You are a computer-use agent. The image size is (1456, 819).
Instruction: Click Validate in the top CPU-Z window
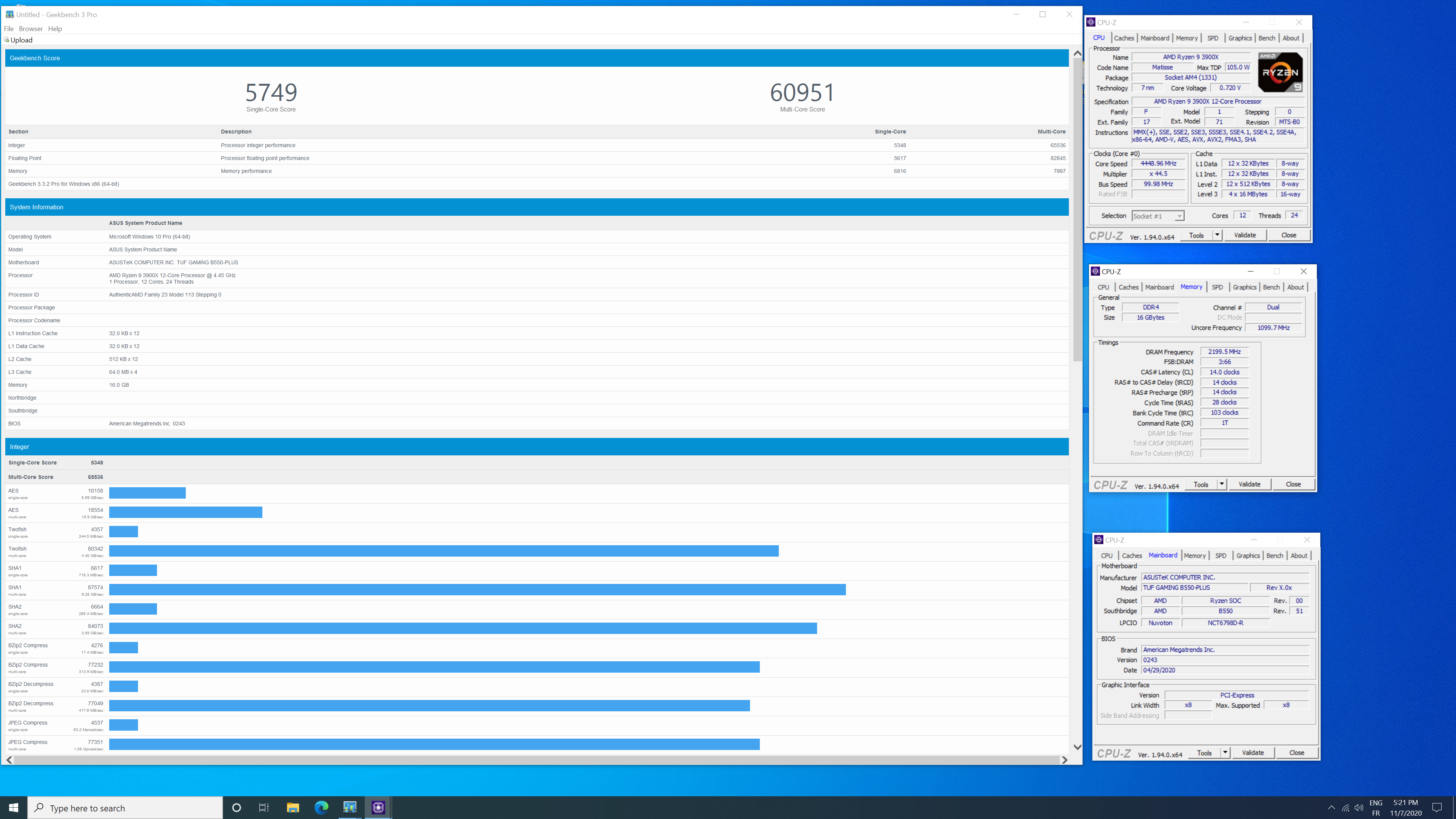1244,235
